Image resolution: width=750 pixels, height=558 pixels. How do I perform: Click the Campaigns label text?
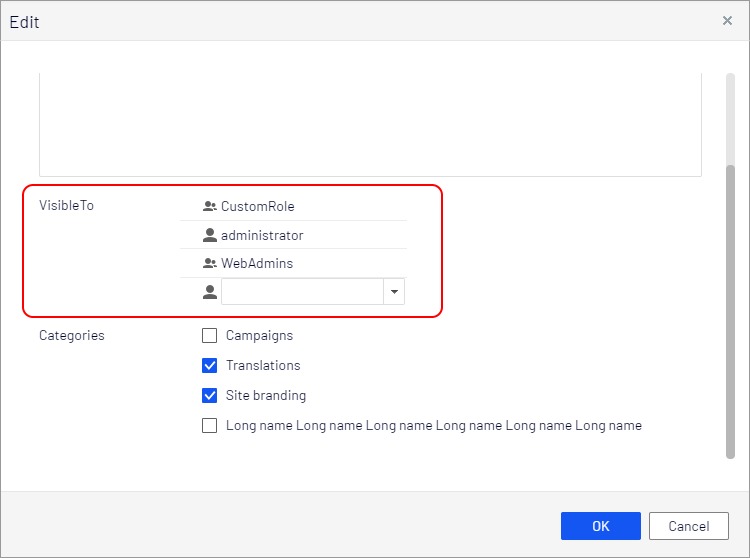coord(259,336)
